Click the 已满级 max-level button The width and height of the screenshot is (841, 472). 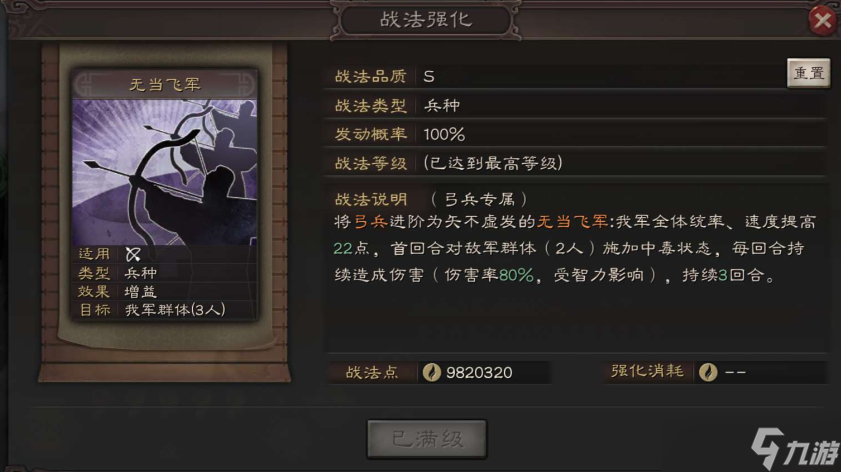[x=427, y=439]
